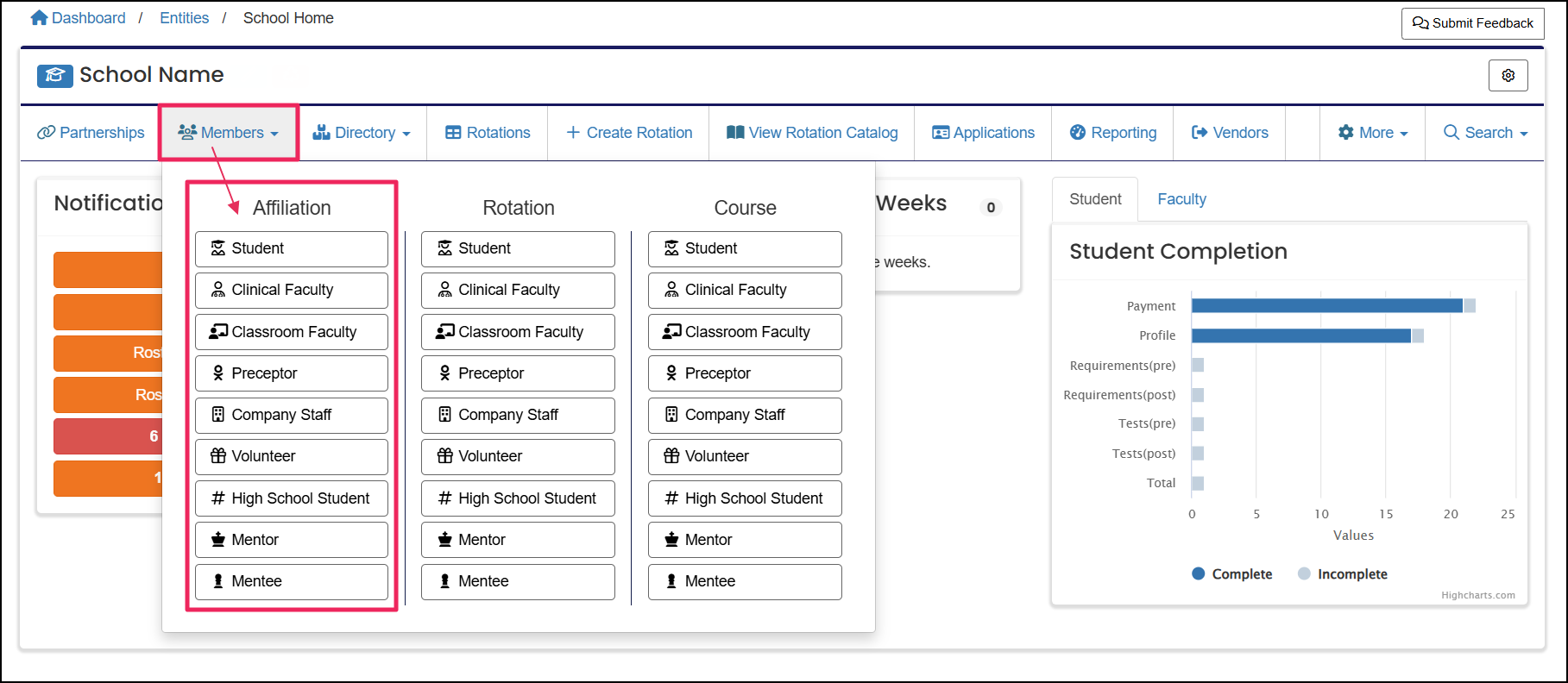The image size is (1568, 683).
Task: Choose Mentor under Course
Action: pyautogui.click(x=745, y=540)
